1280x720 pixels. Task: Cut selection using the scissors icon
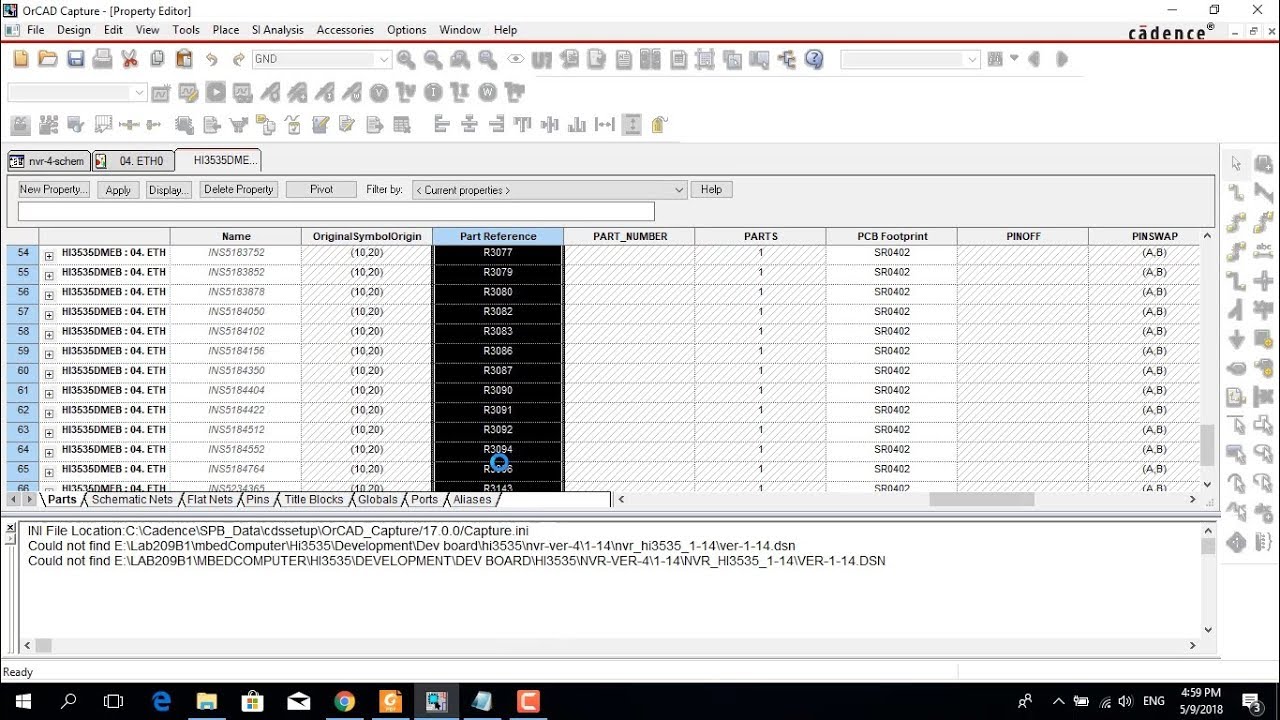point(129,59)
